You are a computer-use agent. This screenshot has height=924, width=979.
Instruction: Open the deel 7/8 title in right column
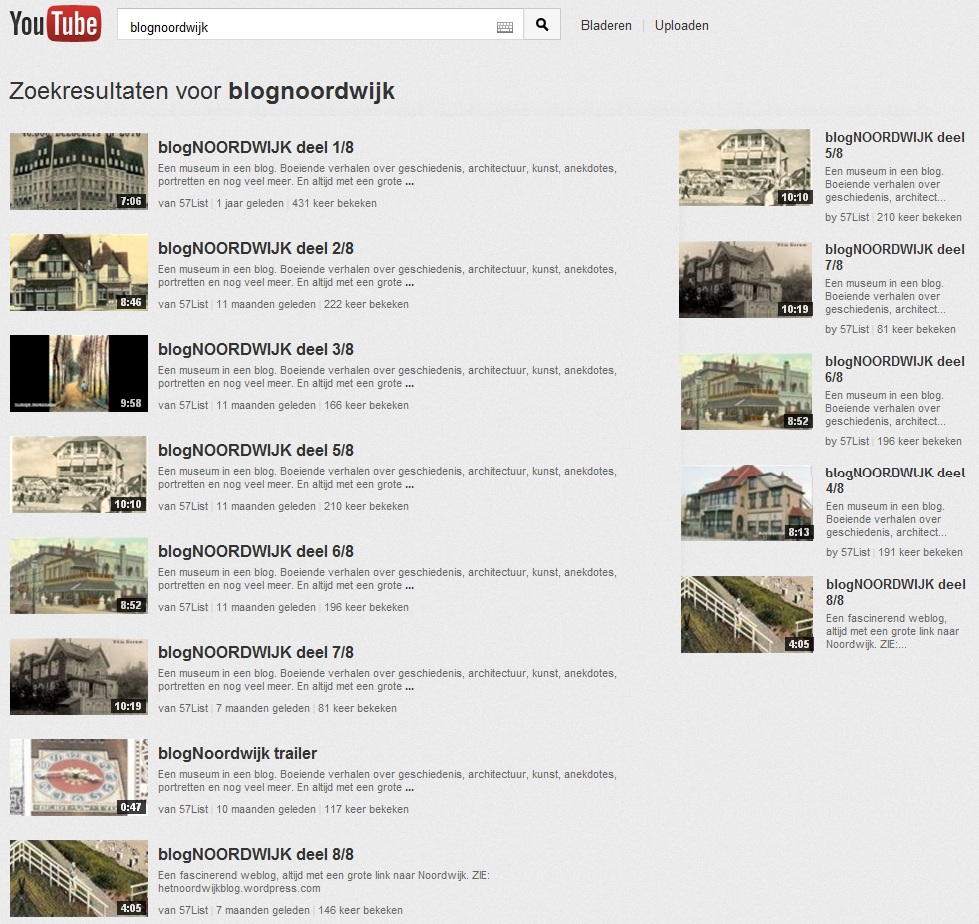click(894, 257)
